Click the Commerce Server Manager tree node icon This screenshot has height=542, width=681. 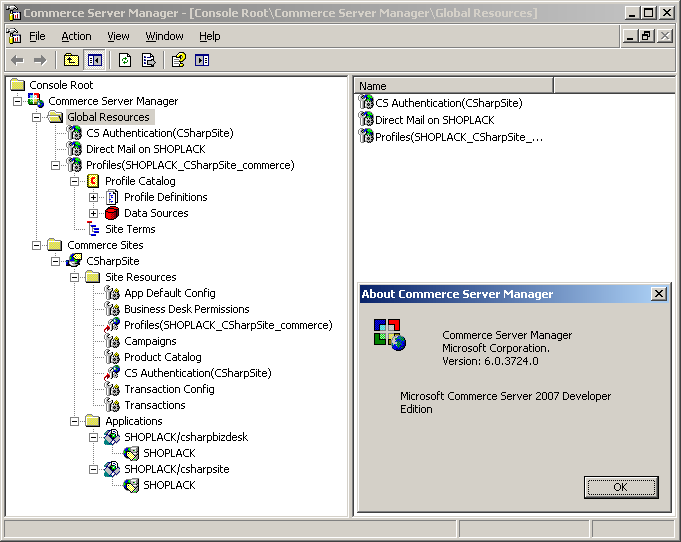[x=36, y=101]
